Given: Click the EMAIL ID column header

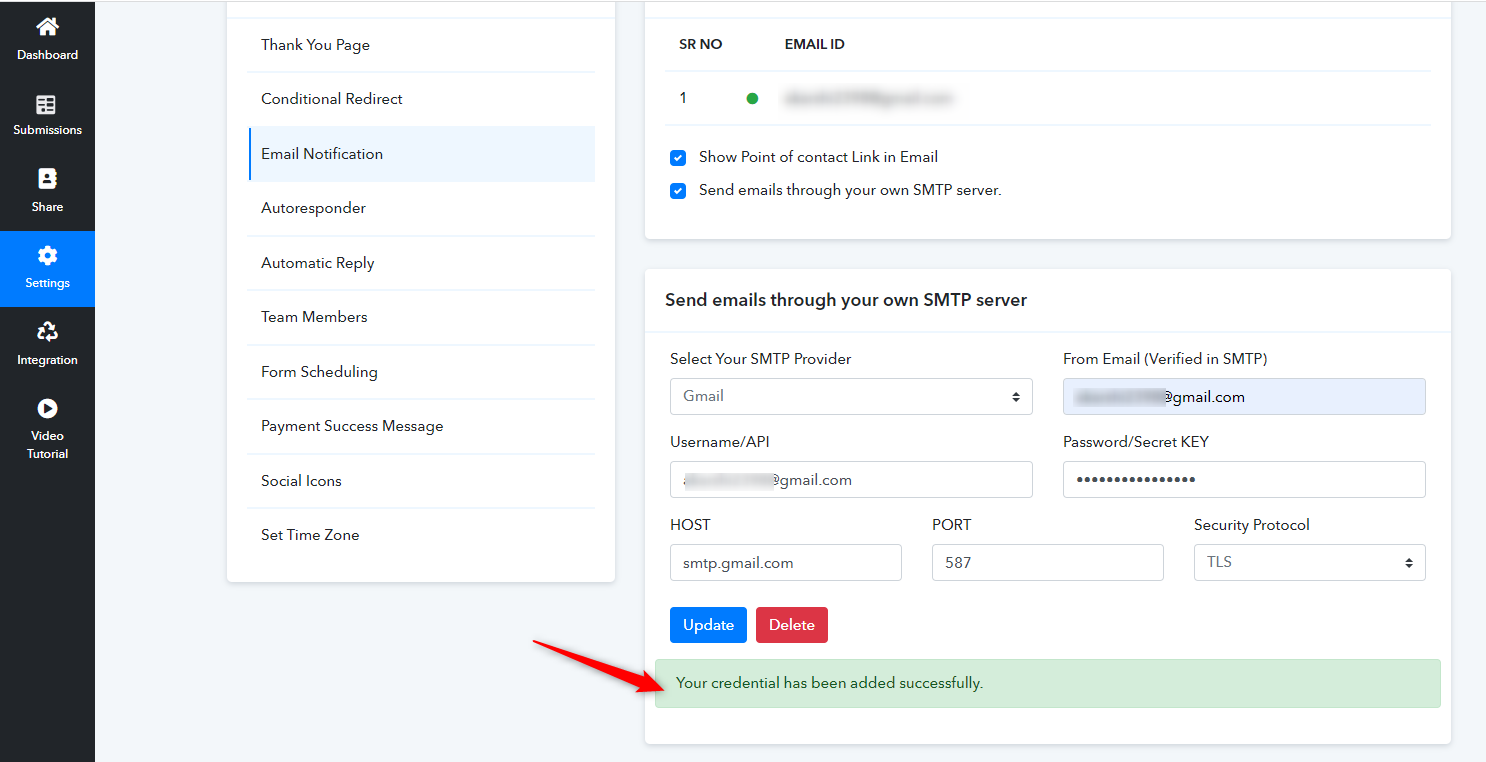Looking at the screenshot, I should point(814,44).
